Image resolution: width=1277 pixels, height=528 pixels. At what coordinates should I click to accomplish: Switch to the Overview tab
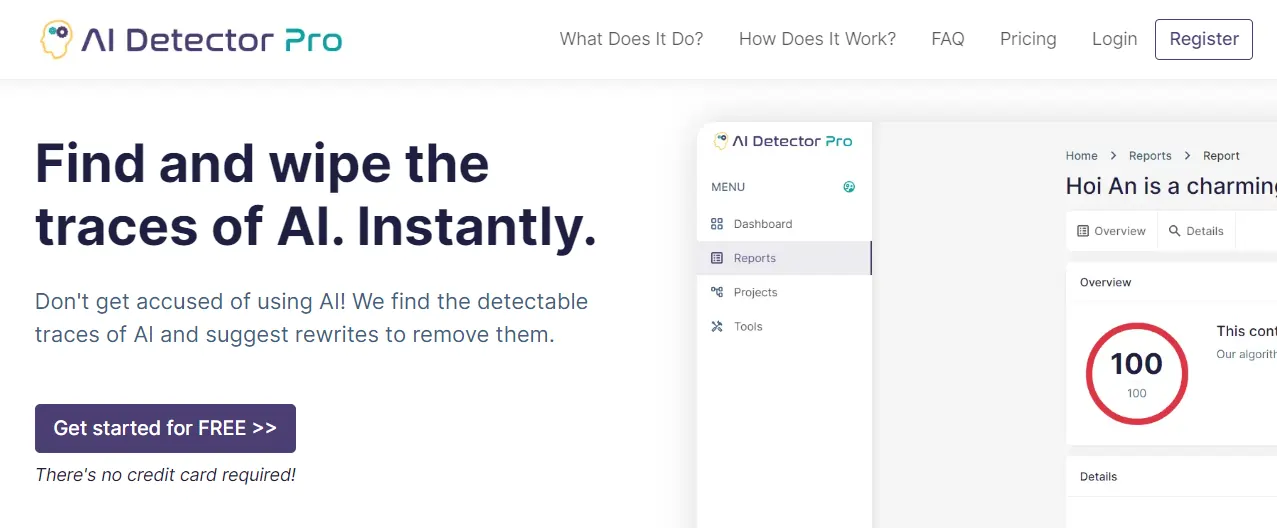tap(1111, 231)
